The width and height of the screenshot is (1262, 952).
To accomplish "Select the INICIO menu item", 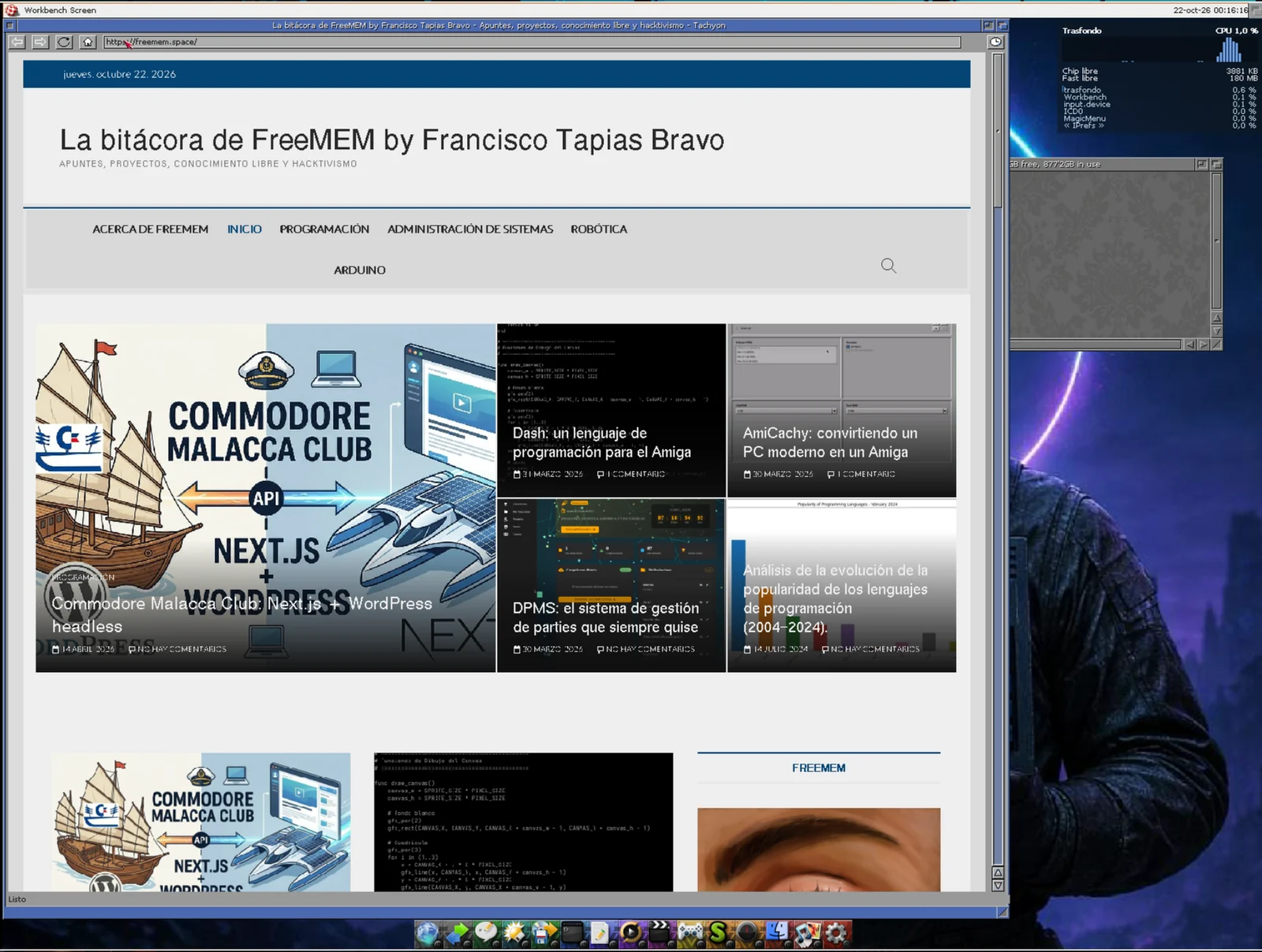I will click(245, 229).
